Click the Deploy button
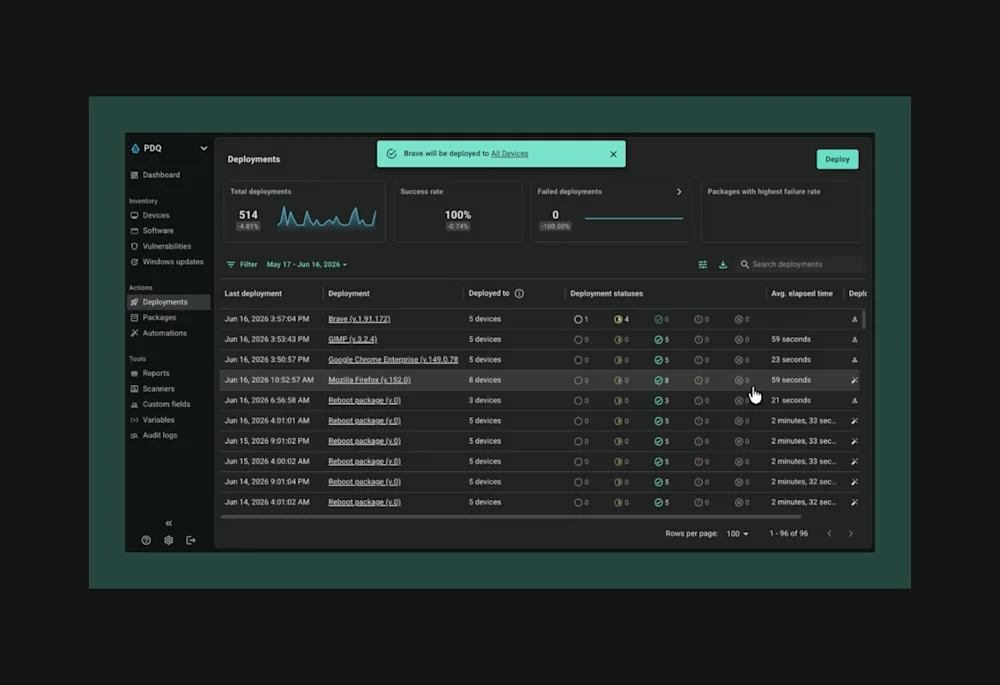The width and height of the screenshot is (1000, 685). [837, 159]
